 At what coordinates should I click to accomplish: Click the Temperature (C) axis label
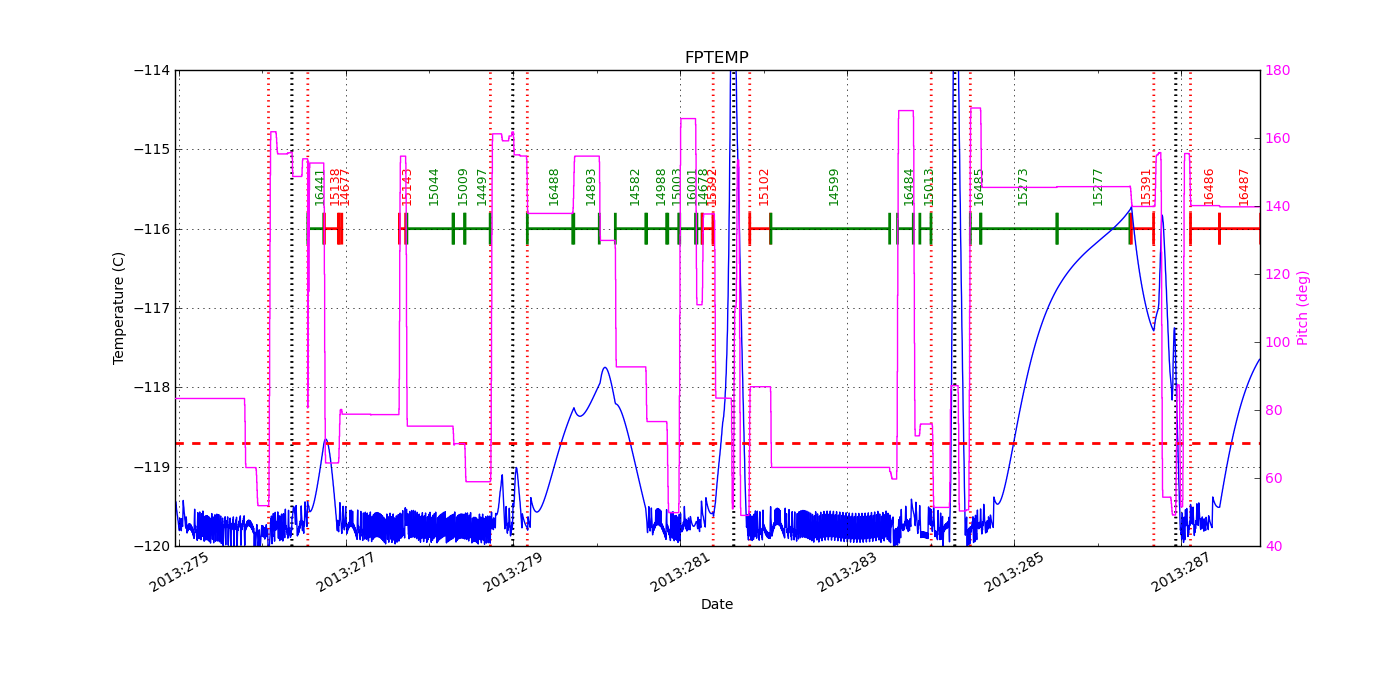click(118, 306)
